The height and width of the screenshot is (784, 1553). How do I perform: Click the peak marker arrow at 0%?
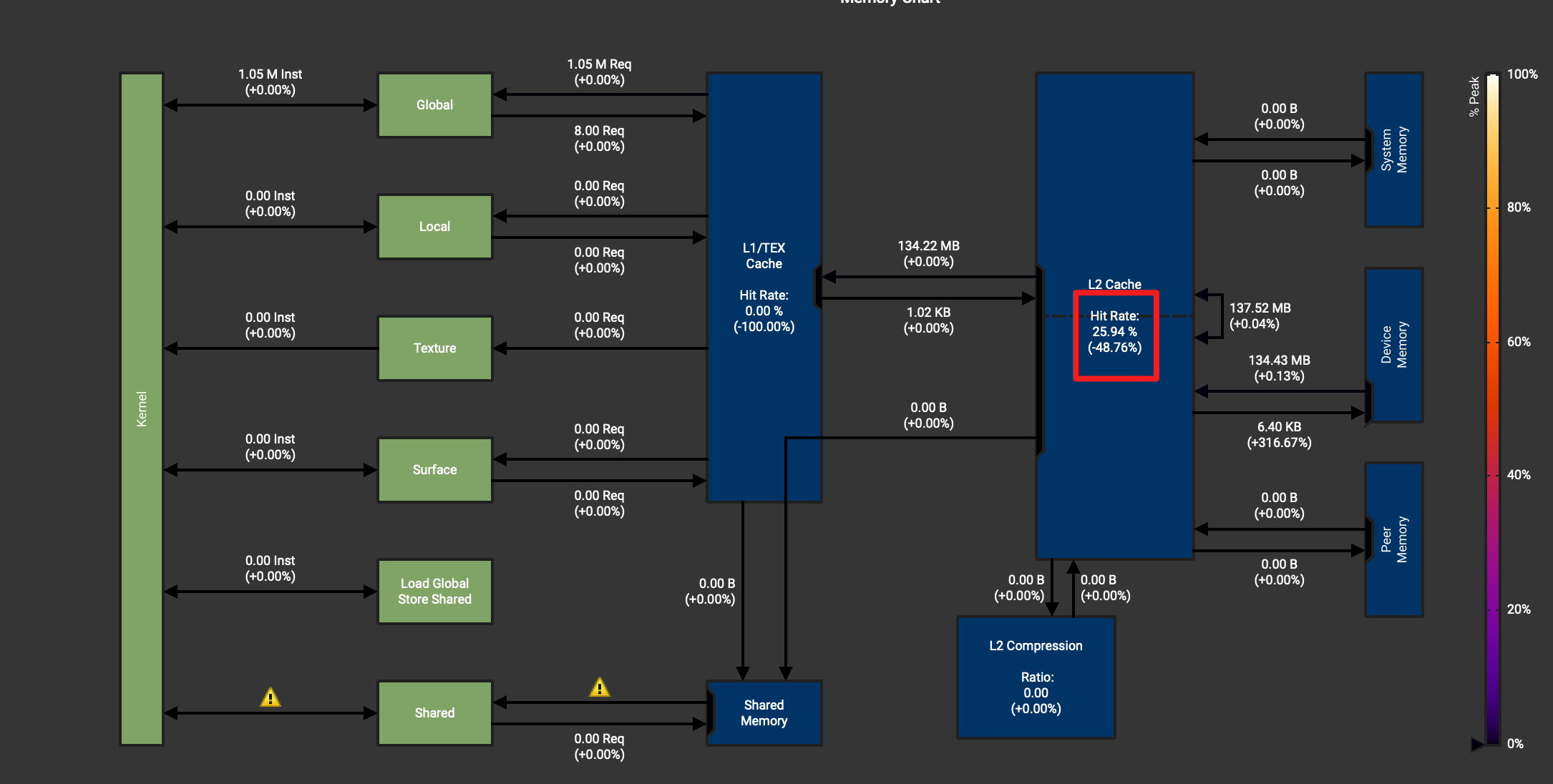click(1476, 745)
